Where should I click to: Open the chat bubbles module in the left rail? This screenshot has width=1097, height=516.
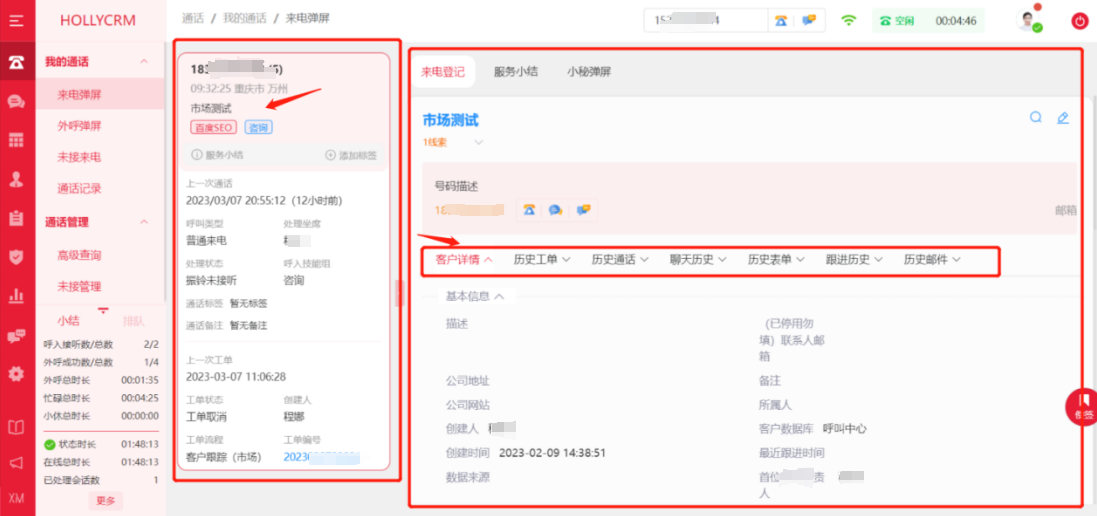point(17,102)
